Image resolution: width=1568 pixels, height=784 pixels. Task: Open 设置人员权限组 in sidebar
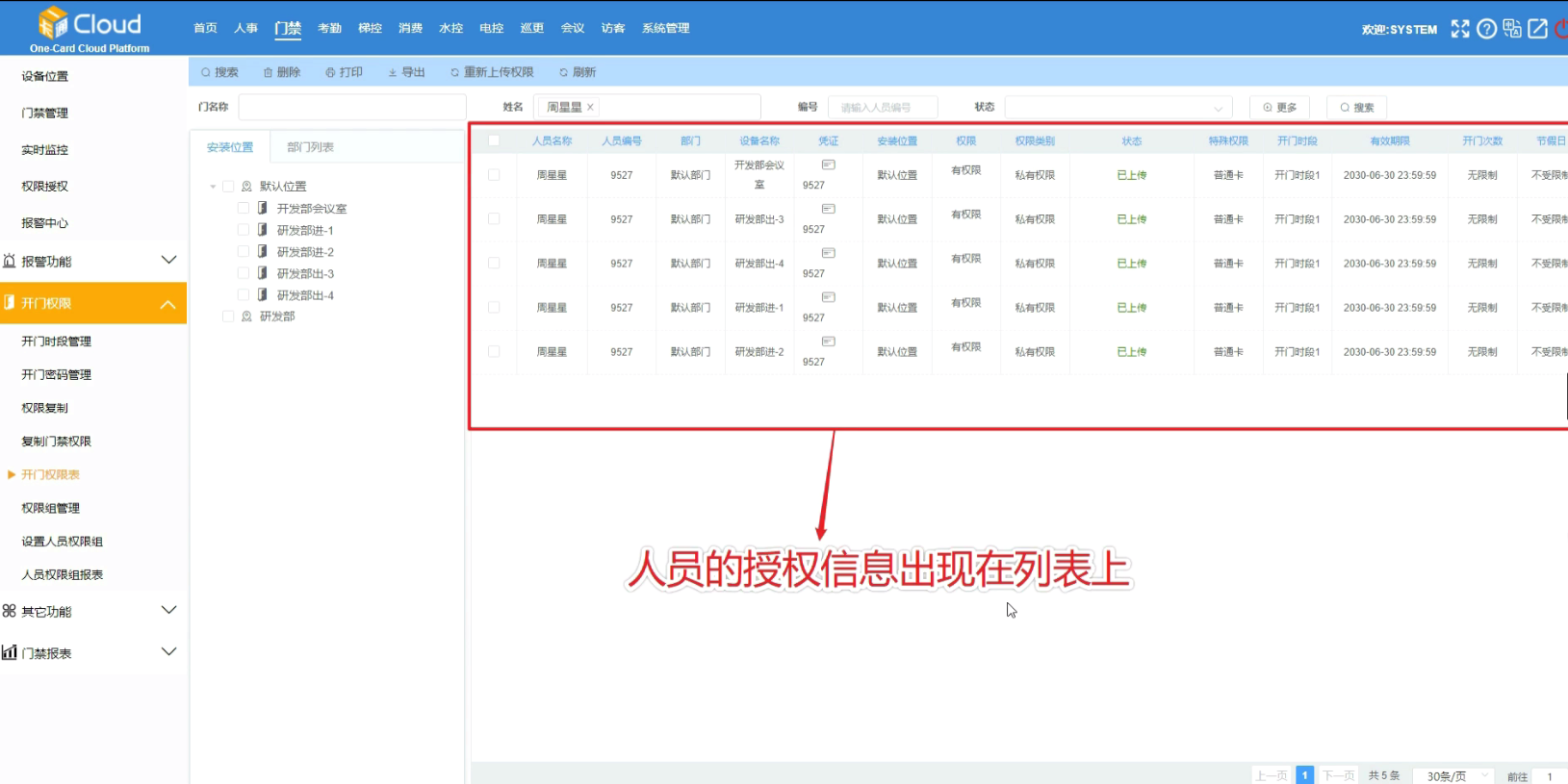63,542
